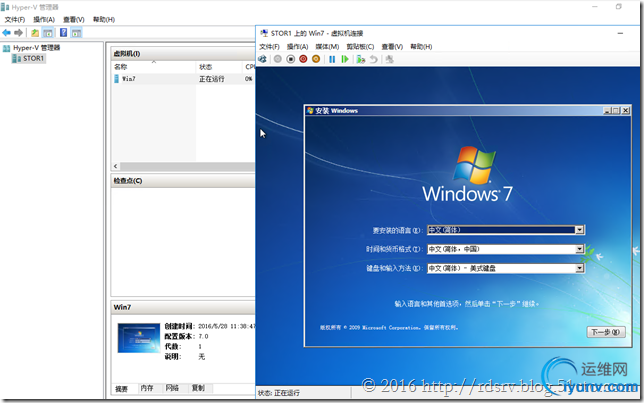This screenshot has height=403, width=644.
Task: Open 文件(F) menu in VM connection window
Action: 269,46
